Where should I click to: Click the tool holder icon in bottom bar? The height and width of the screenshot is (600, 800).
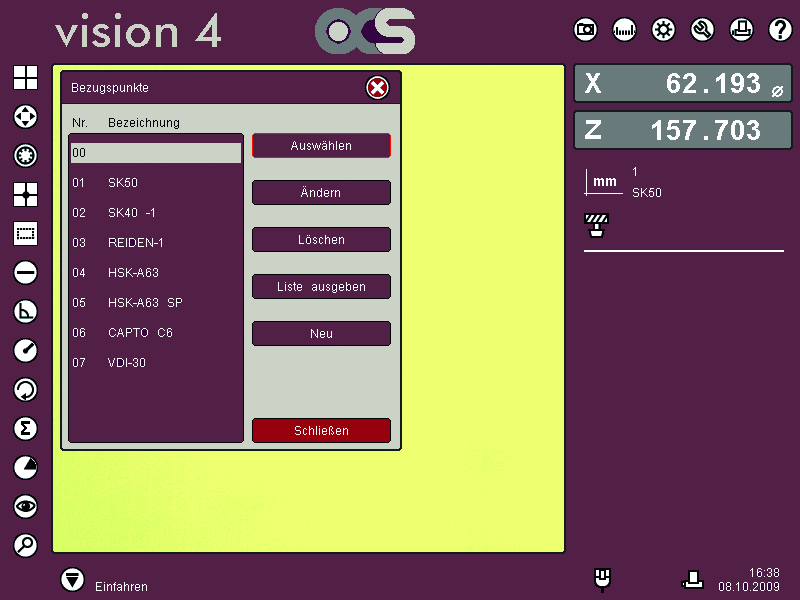click(x=603, y=580)
